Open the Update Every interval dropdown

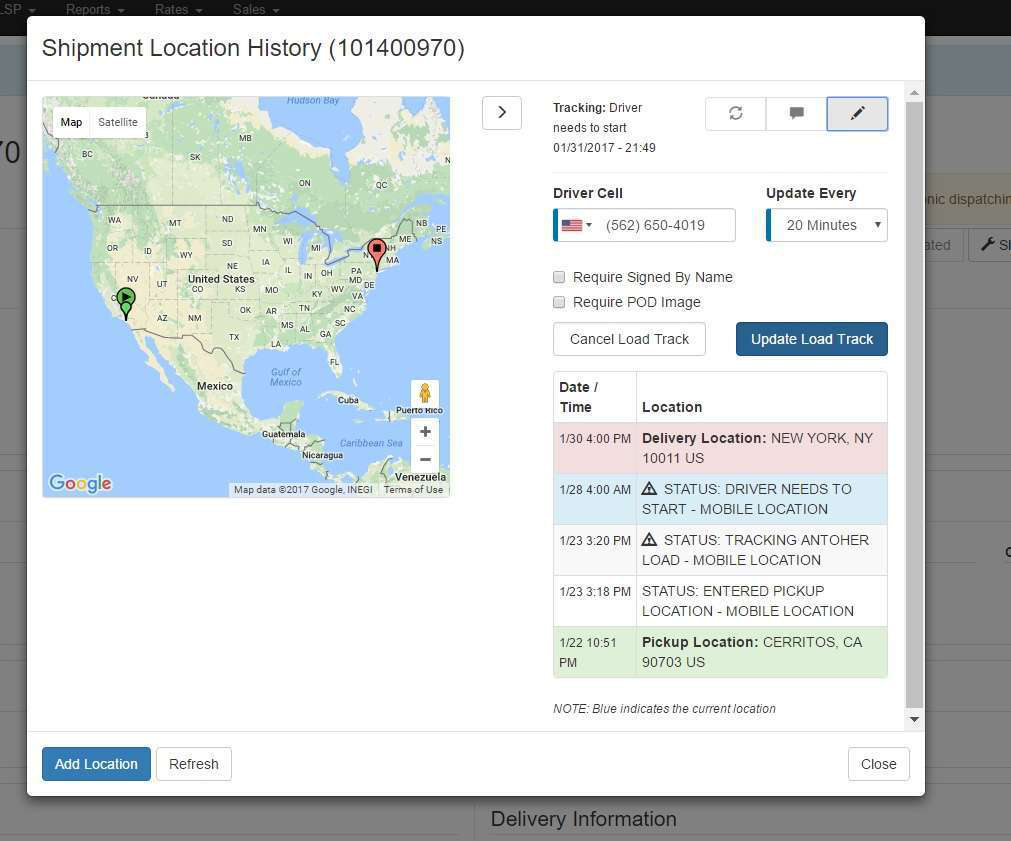coord(826,225)
